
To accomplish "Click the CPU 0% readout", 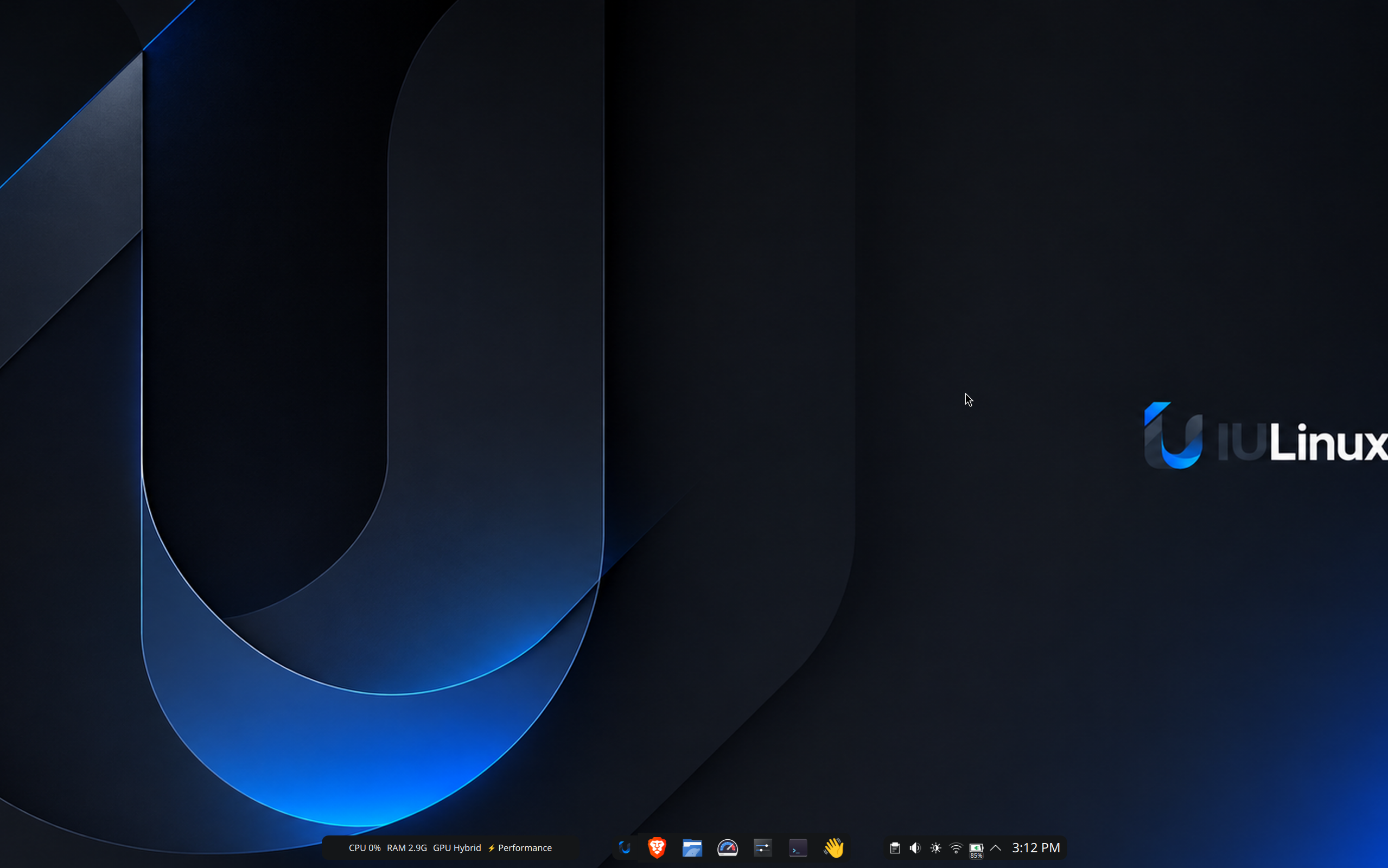I will (x=365, y=848).
